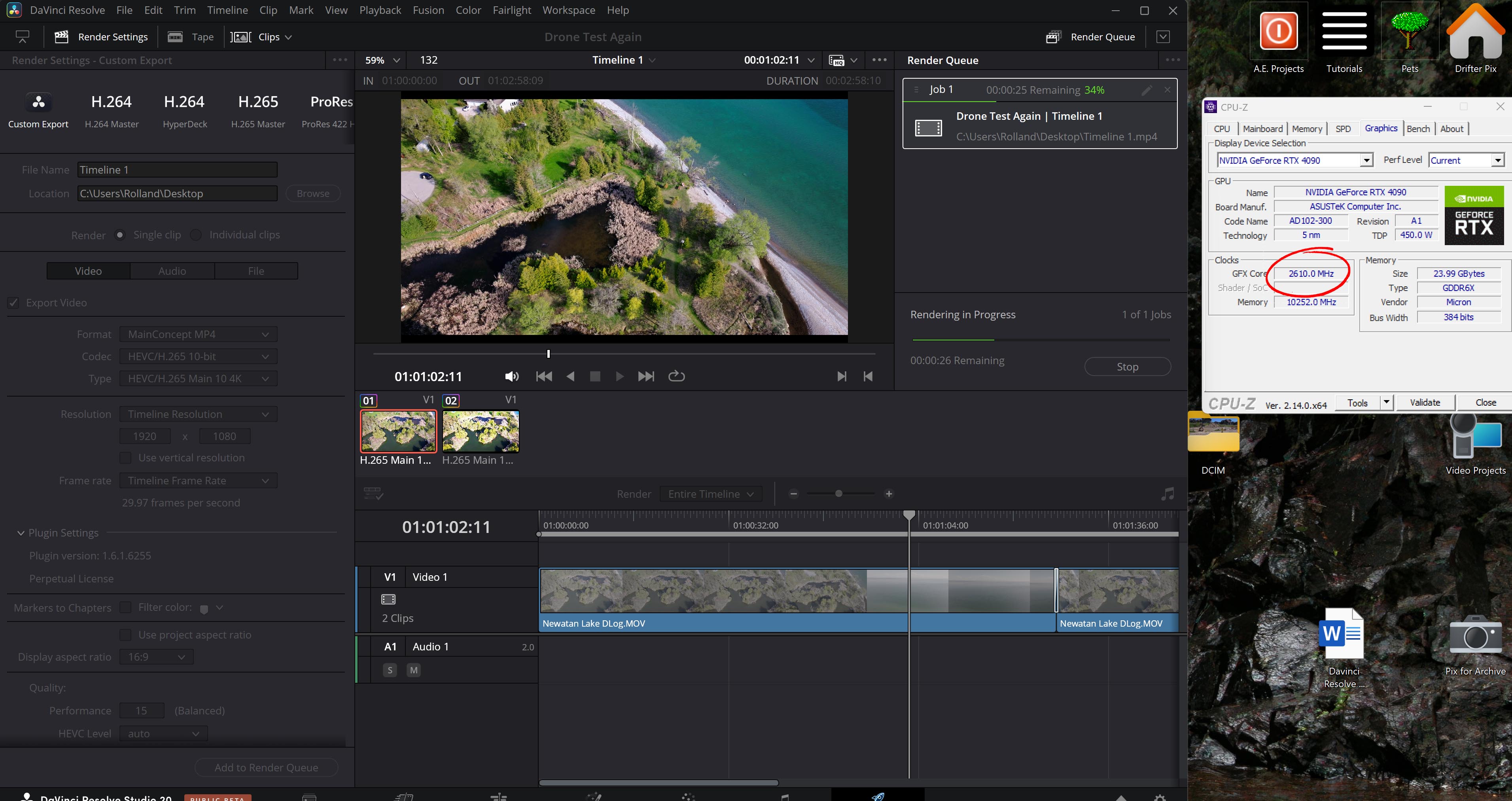Viewport: 1512px width, 801px height.
Task: Stop viewer playback
Action: click(x=594, y=377)
